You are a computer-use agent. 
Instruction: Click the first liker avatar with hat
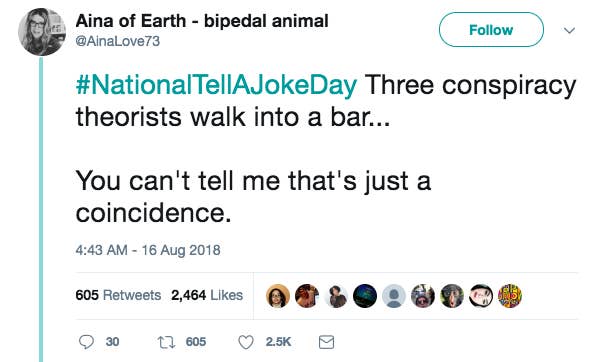(278, 296)
